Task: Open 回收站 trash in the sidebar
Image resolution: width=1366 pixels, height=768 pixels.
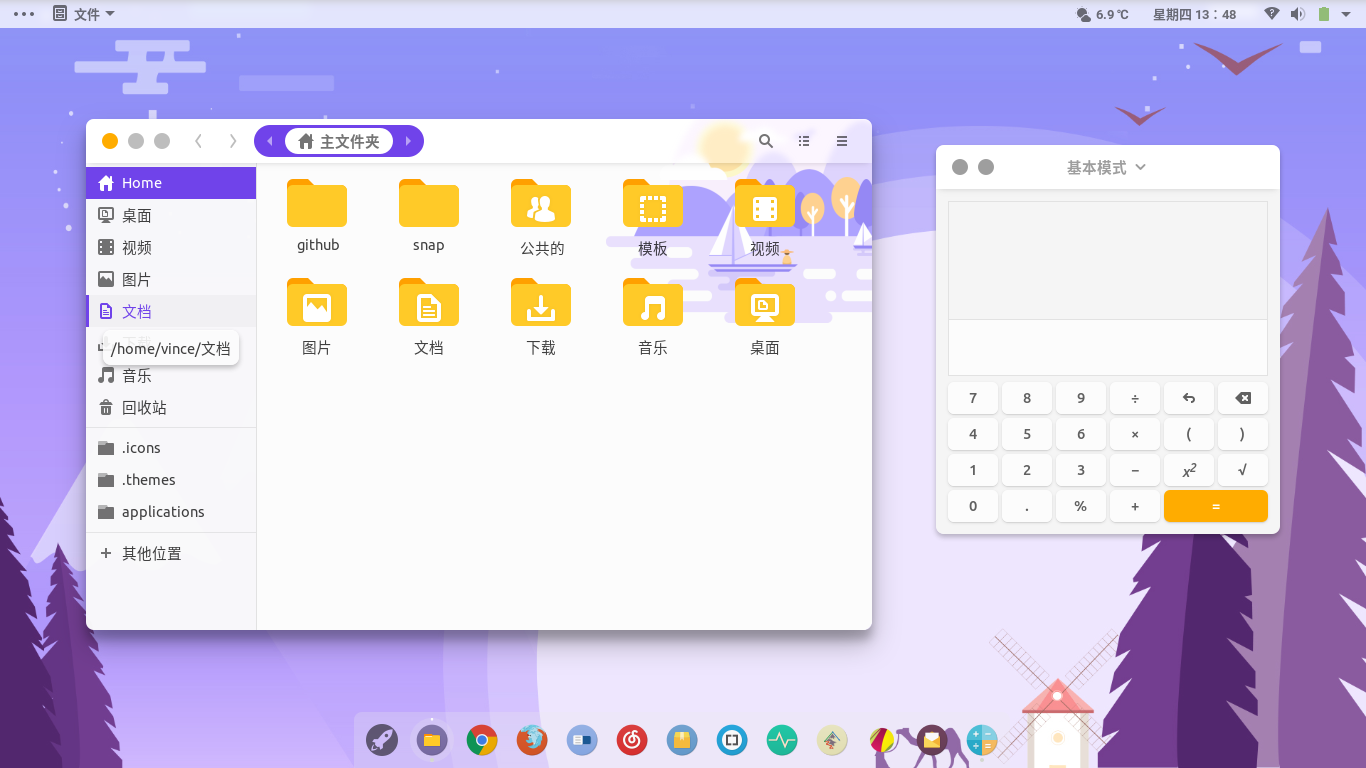Action: [171, 407]
